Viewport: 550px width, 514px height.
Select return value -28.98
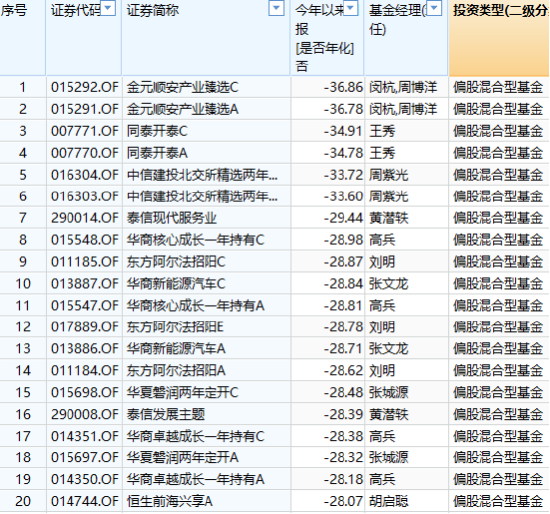343,240
